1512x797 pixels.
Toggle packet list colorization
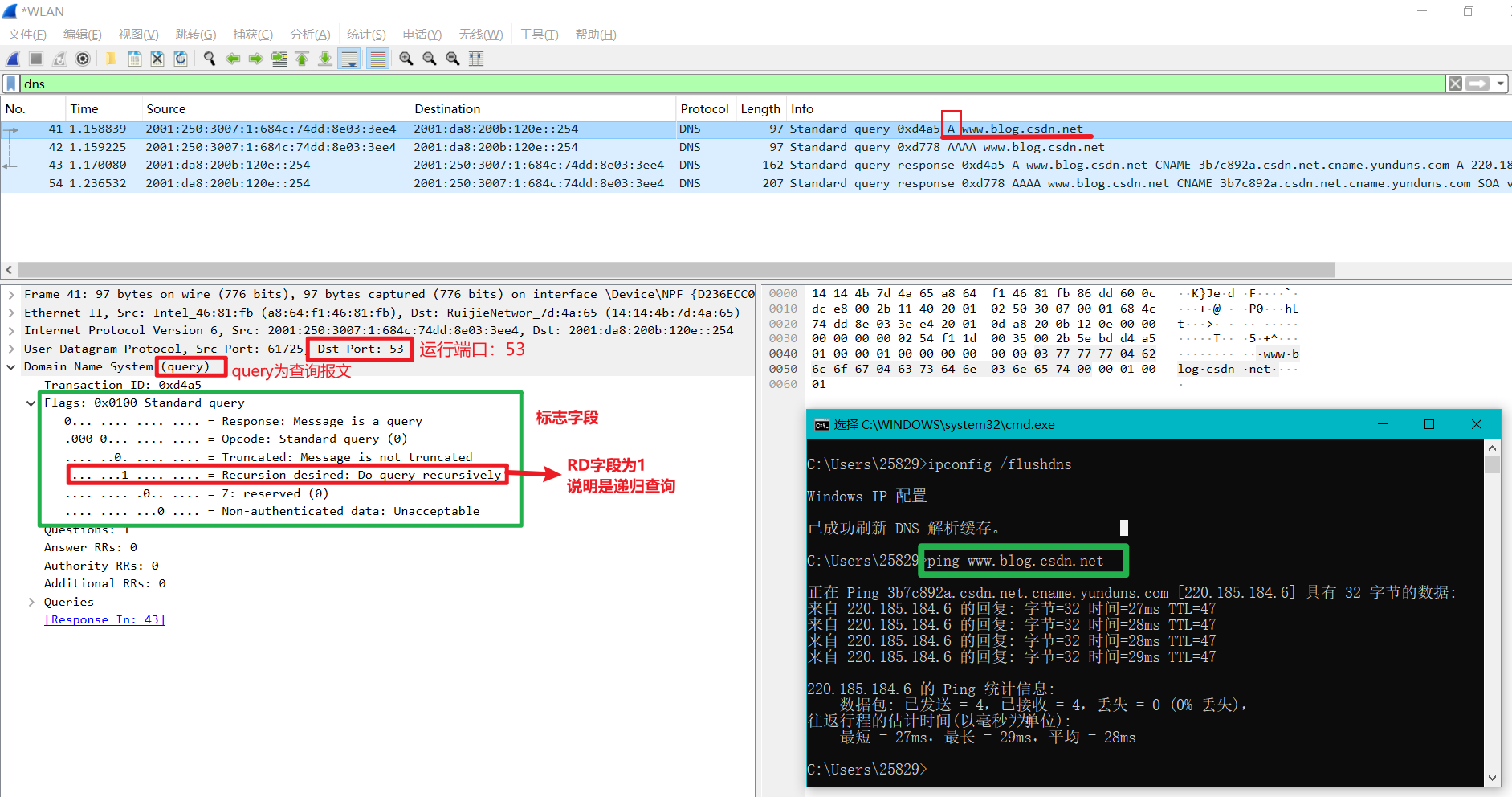click(x=377, y=59)
